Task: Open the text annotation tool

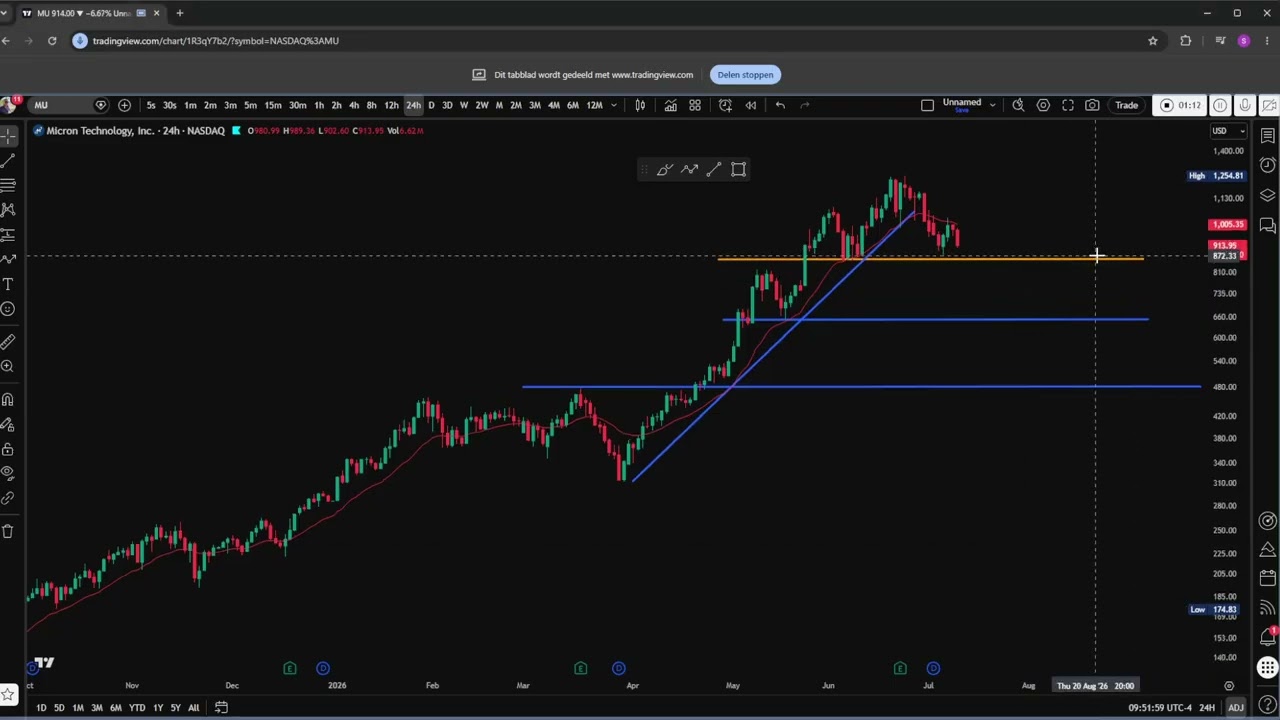Action: [x=8, y=284]
